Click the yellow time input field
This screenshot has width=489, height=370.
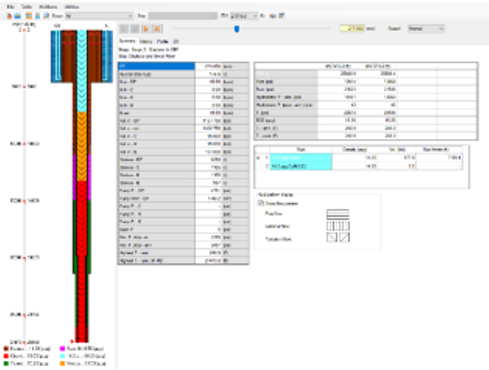(x=352, y=29)
